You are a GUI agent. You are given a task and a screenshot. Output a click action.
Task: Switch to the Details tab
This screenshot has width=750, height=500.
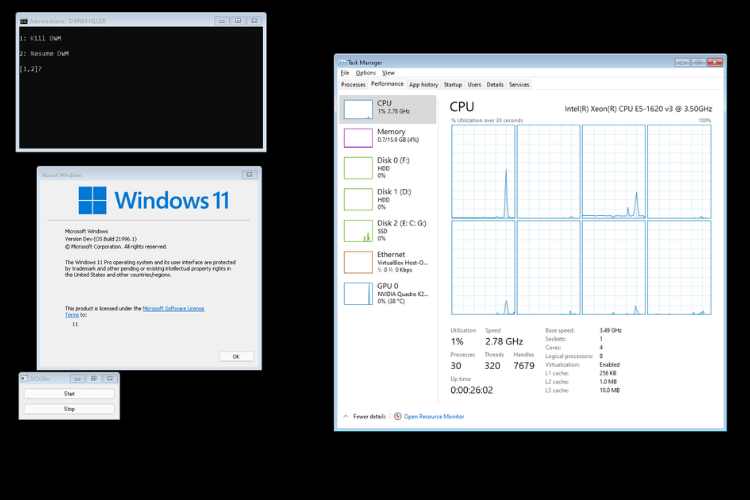click(x=495, y=85)
